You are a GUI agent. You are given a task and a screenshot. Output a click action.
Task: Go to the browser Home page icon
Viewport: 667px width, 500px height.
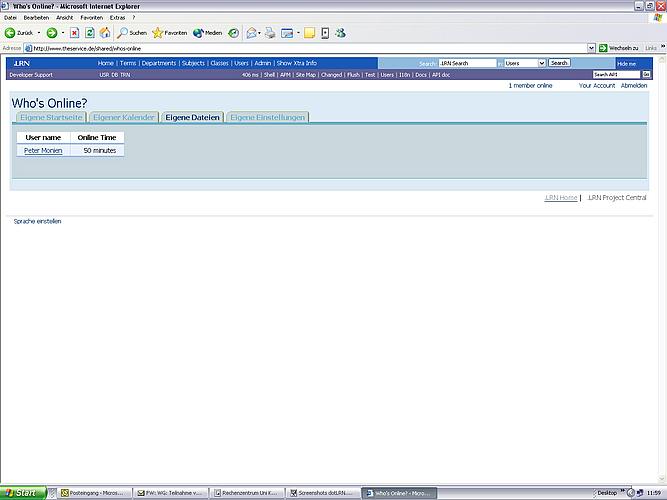click(x=105, y=33)
